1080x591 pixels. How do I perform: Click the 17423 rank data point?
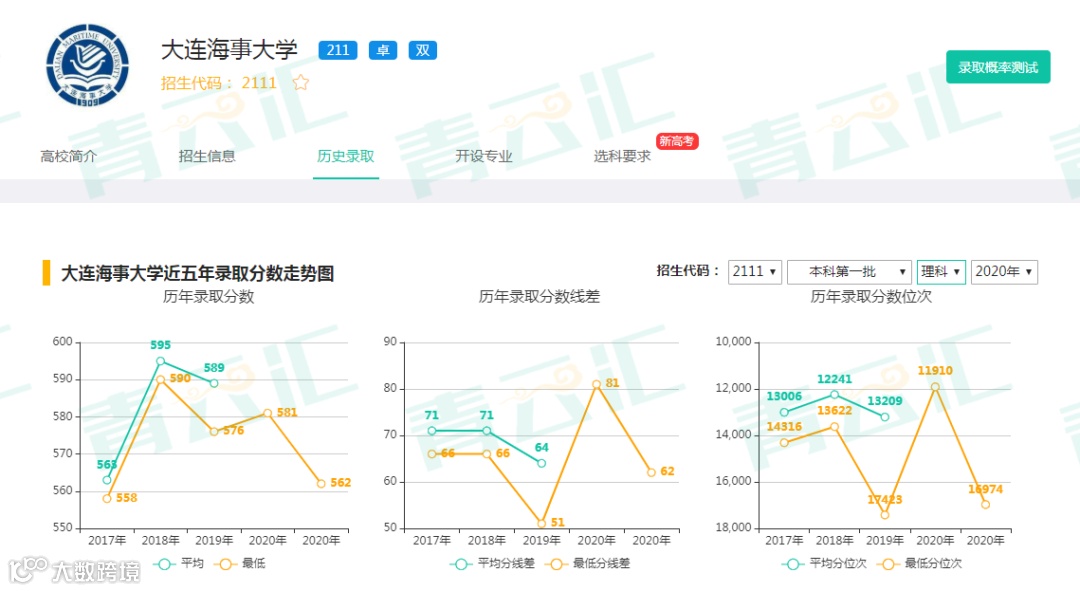pos(885,515)
